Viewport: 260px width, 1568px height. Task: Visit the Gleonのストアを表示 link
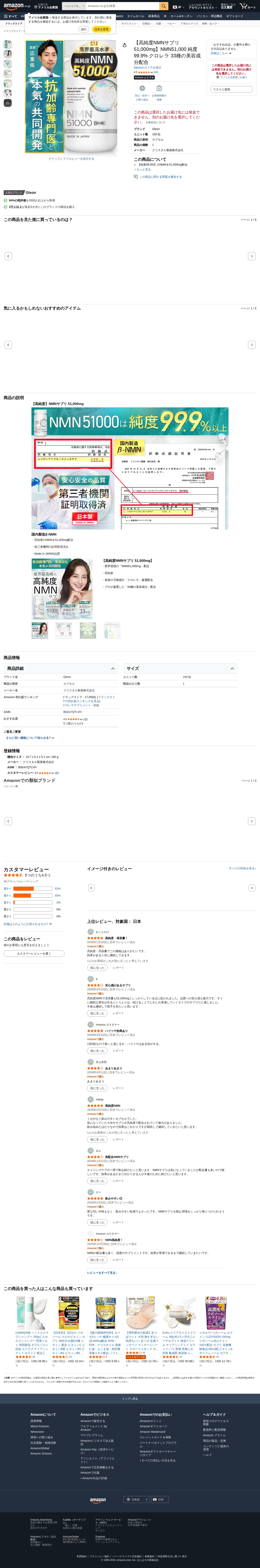148,68
